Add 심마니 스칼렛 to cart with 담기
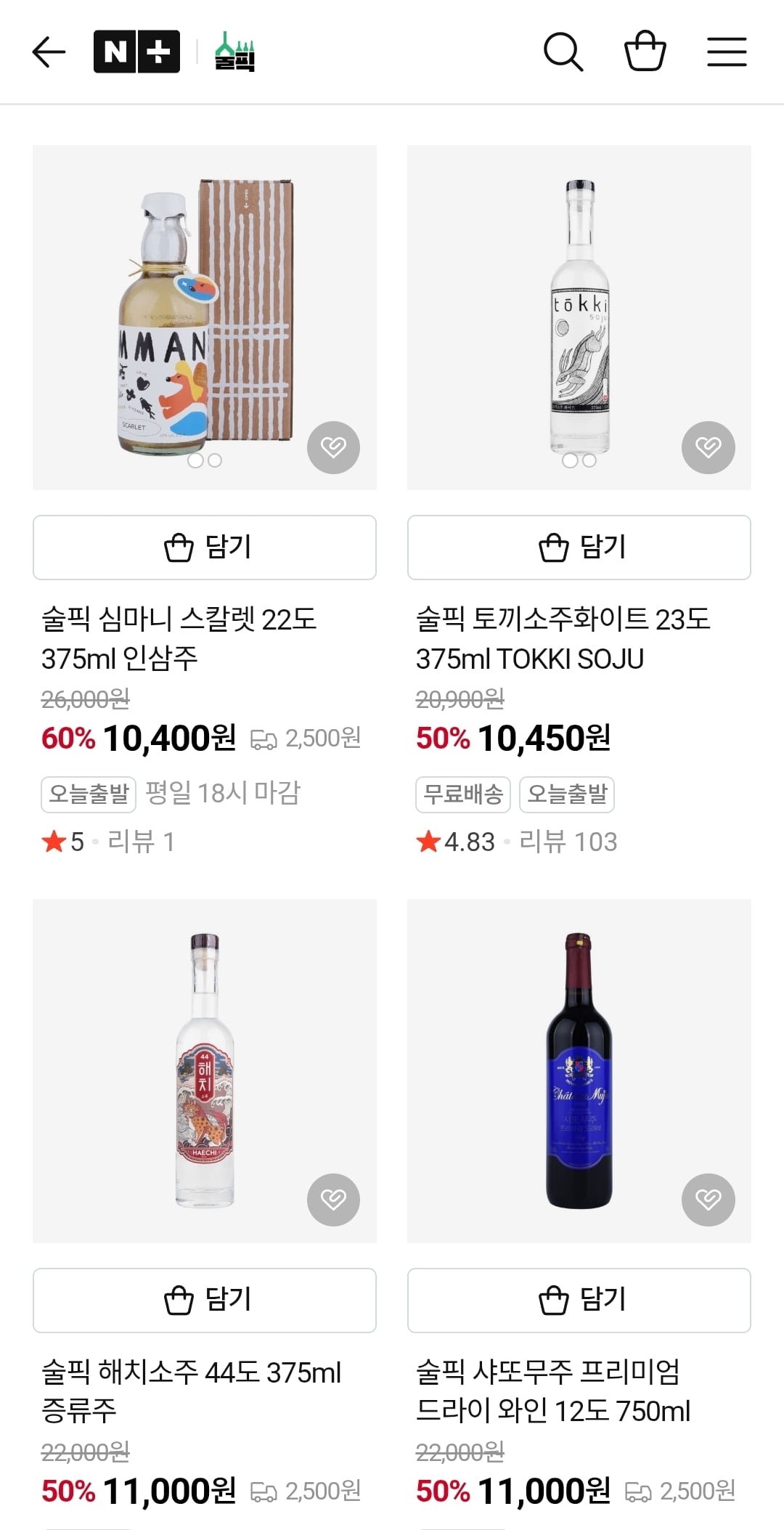 (205, 548)
